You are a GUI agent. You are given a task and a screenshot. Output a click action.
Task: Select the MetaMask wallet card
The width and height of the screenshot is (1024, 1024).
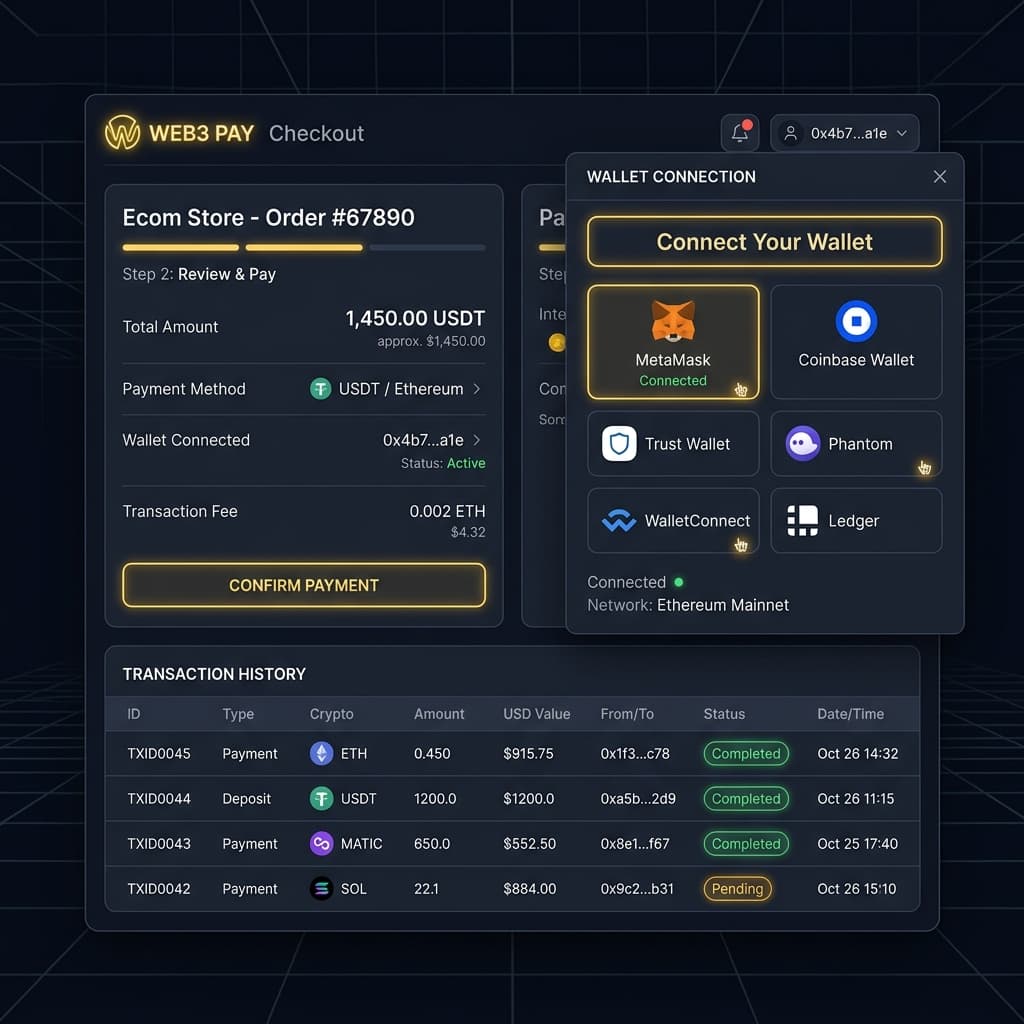point(673,342)
